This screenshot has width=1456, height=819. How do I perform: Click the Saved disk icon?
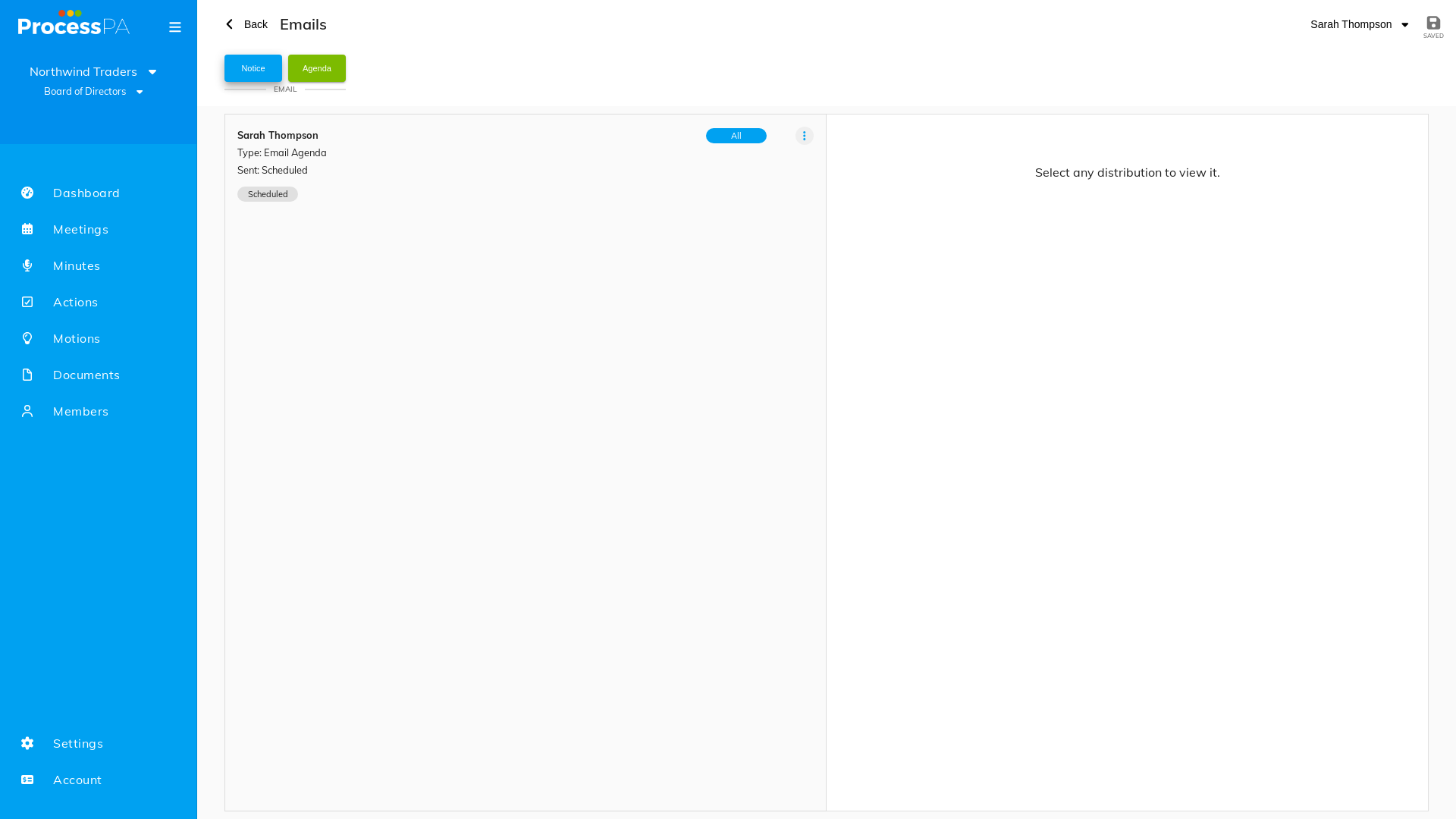(x=1433, y=23)
